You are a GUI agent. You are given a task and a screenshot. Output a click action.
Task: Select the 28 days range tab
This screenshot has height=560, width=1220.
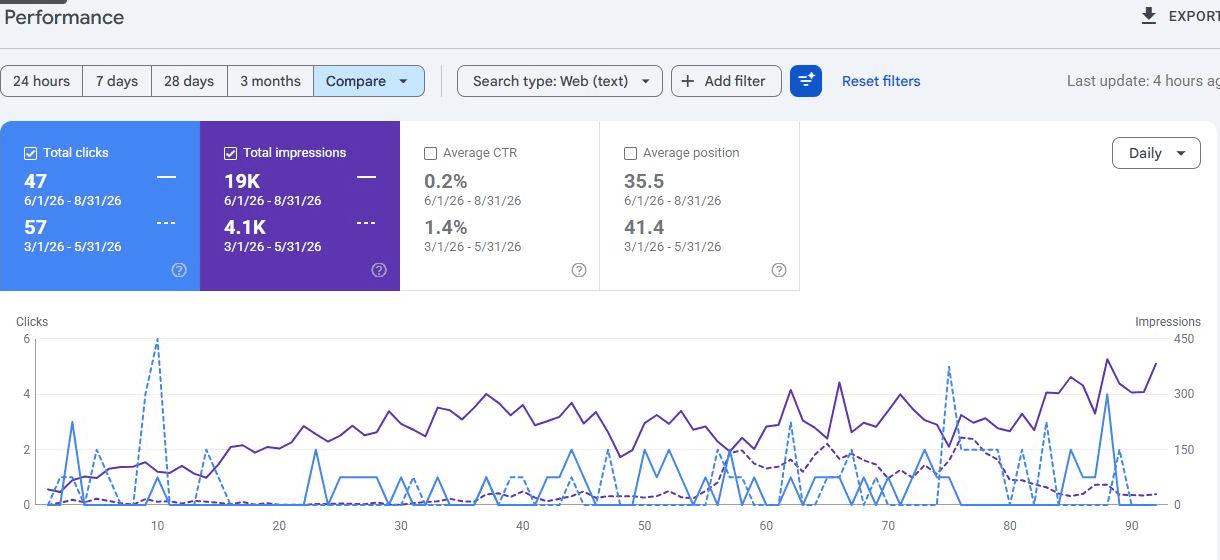coord(189,81)
